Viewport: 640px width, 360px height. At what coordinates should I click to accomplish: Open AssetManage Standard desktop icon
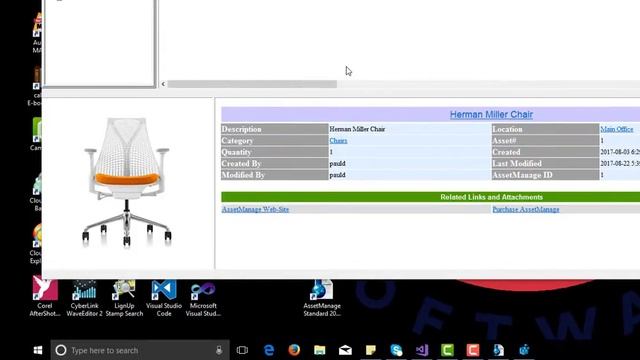pyautogui.click(x=322, y=298)
